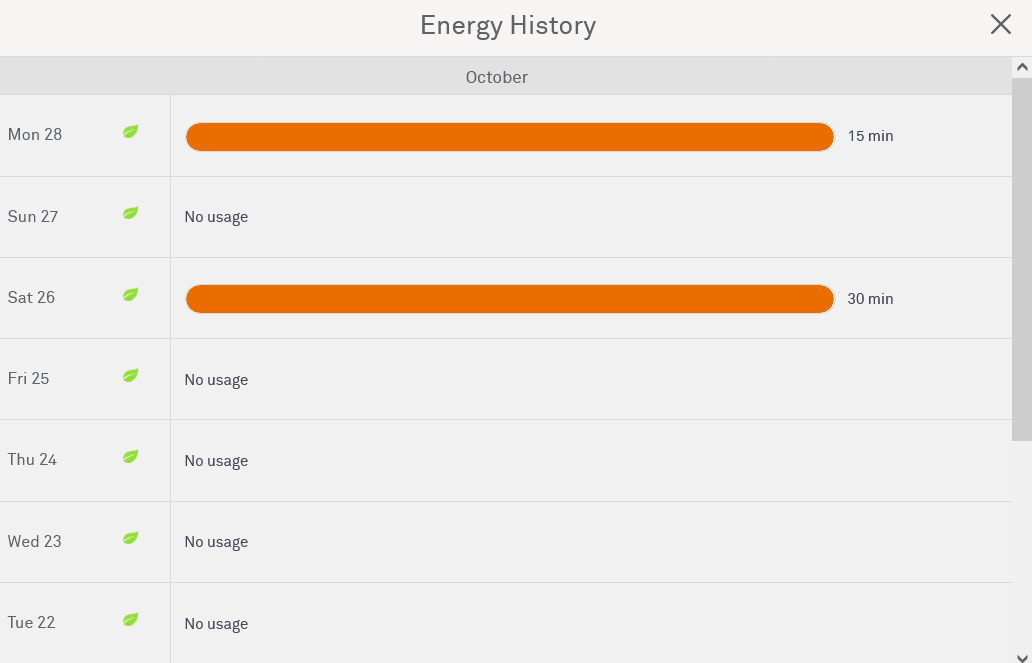Click the 30 min usage label
The image size is (1032, 663).
[870, 299]
